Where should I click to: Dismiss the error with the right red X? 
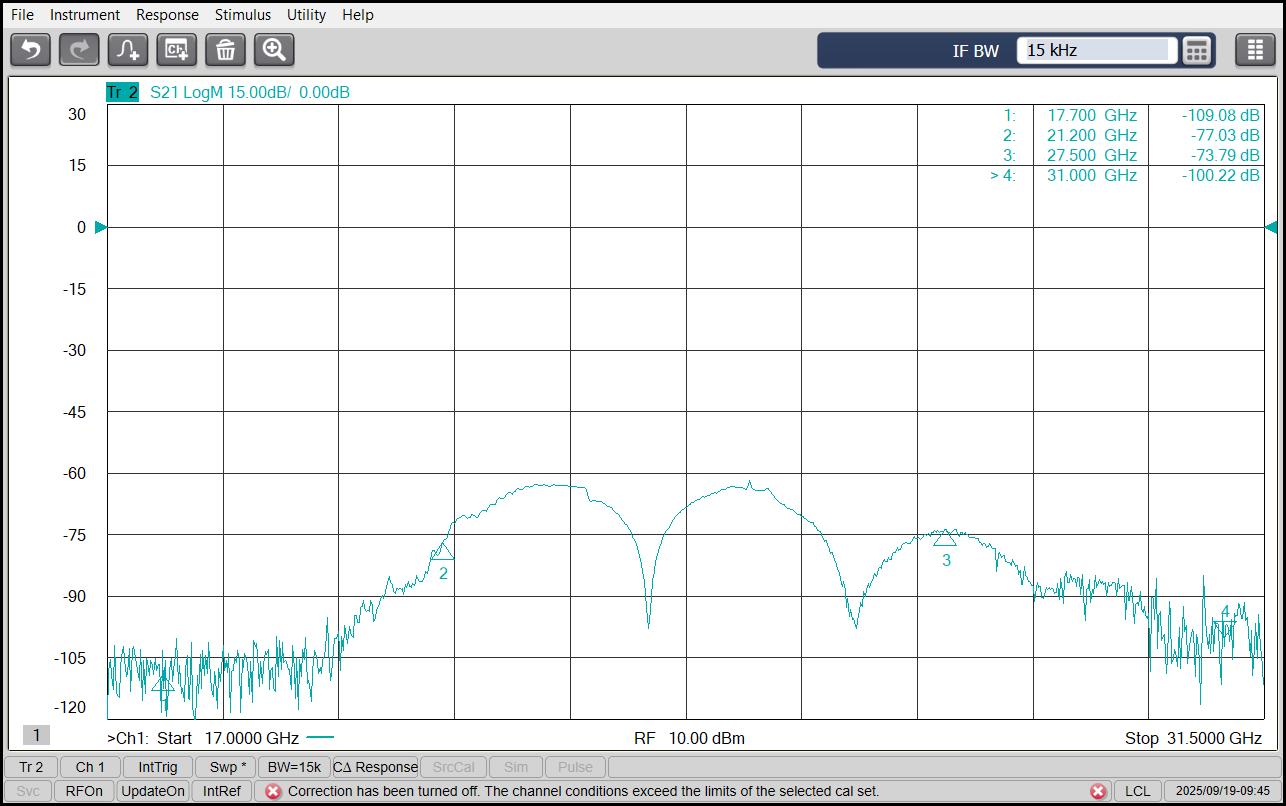pyautogui.click(x=1098, y=791)
